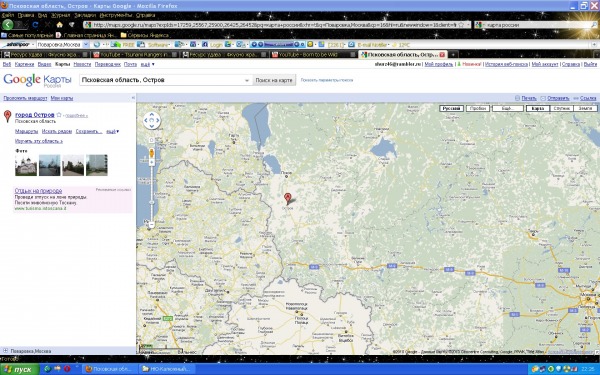Click the Поиск на карте button

coord(274,80)
